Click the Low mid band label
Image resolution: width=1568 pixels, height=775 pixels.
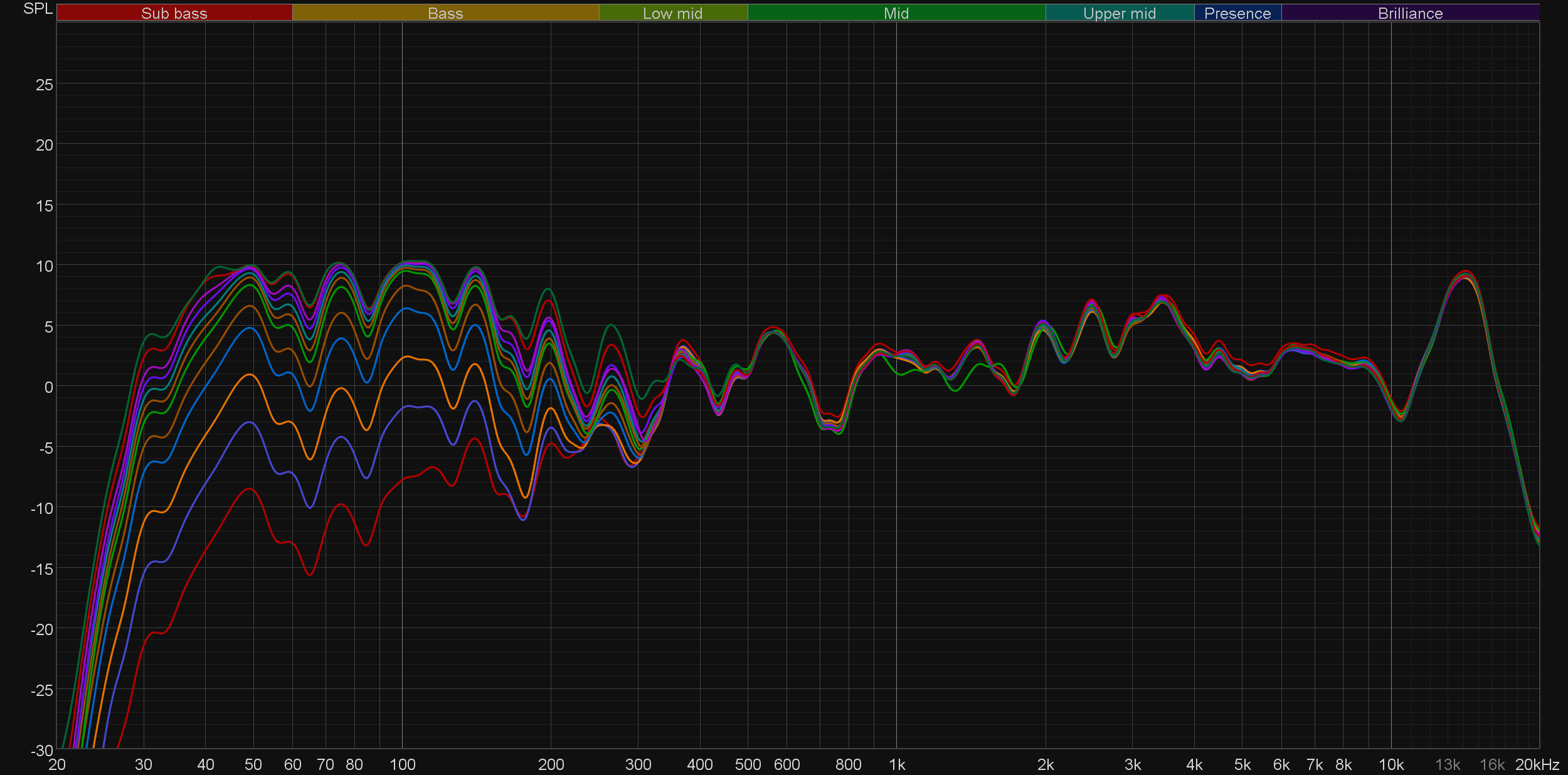point(672,13)
